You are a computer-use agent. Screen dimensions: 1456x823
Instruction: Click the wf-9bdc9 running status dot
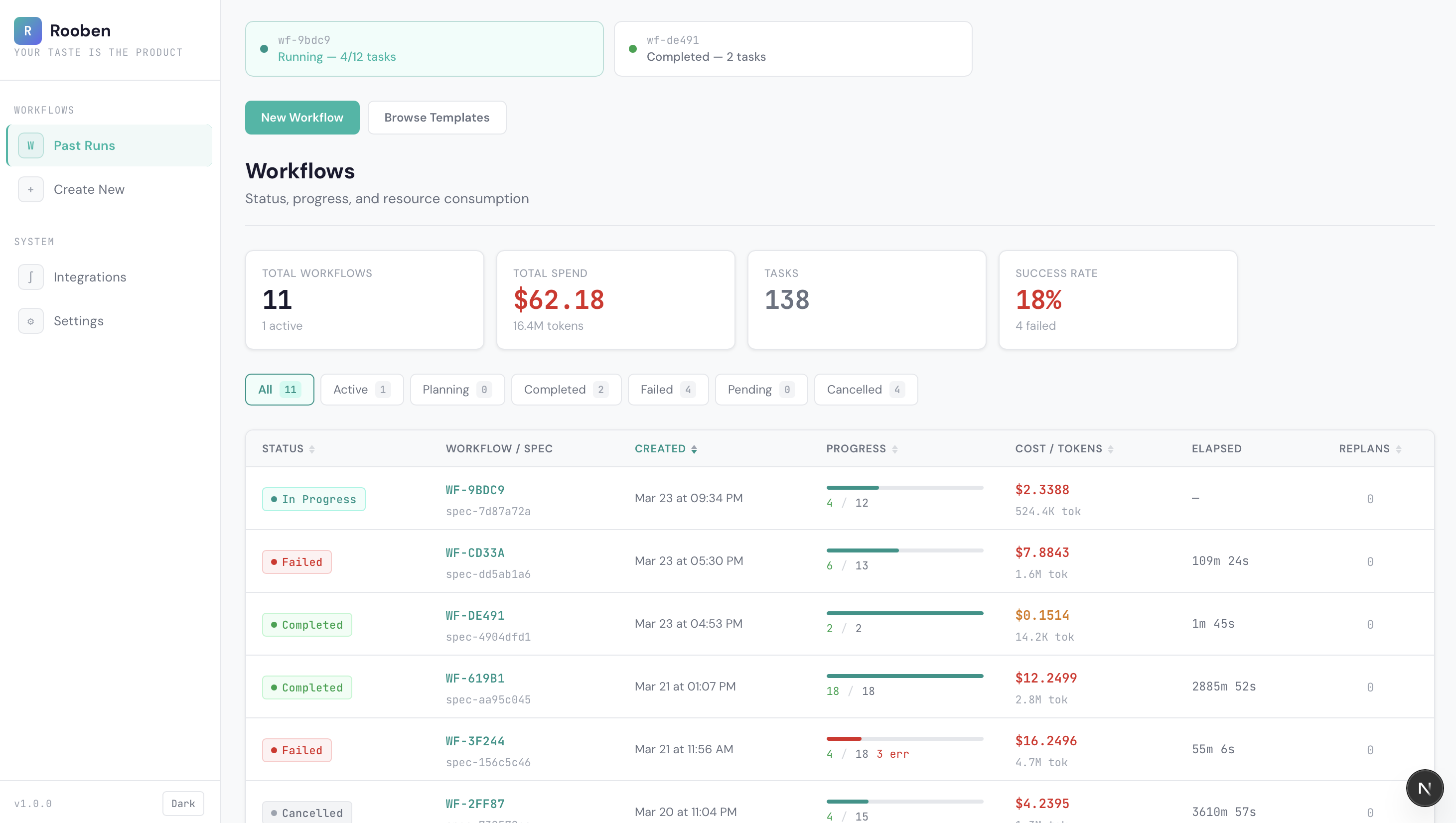(264, 49)
